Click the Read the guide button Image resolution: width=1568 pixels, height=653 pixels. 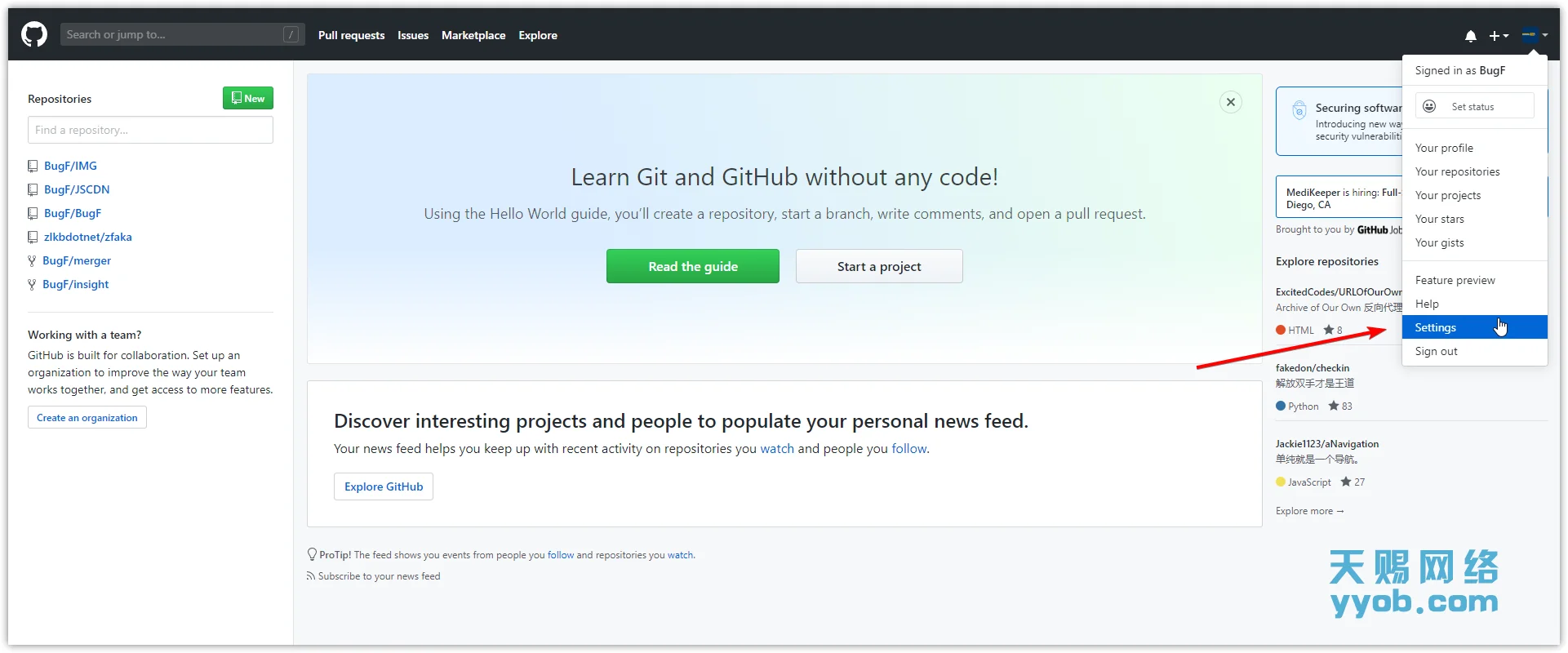pyautogui.click(x=693, y=266)
